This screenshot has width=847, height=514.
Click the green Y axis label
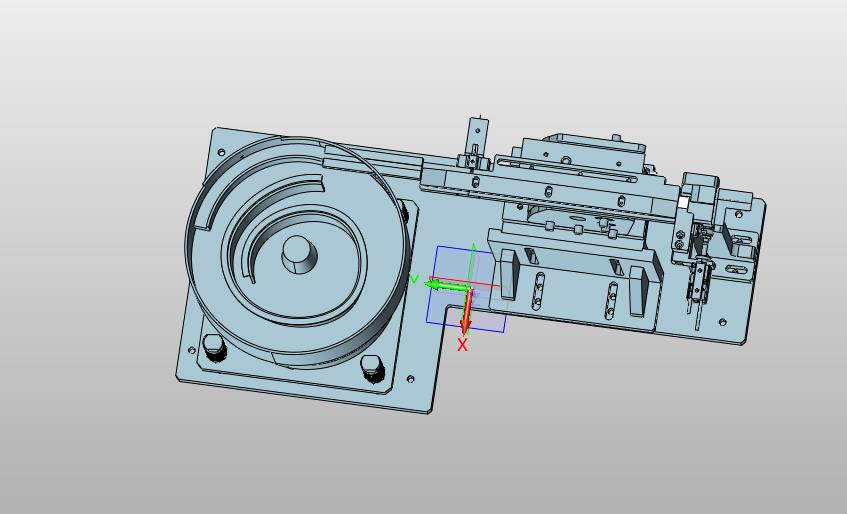(414, 279)
